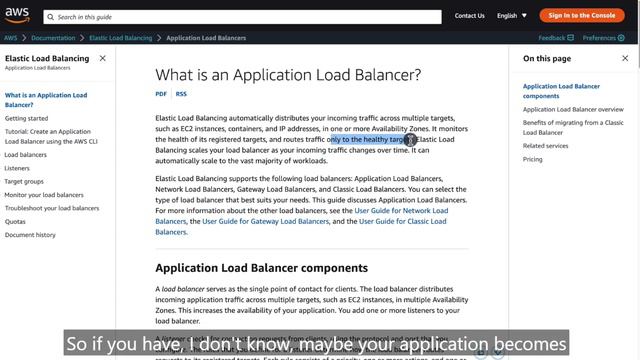Jump to Application Load Balancer overview
Image resolution: width=640 pixels, height=360 pixels.
click(573, 109)
